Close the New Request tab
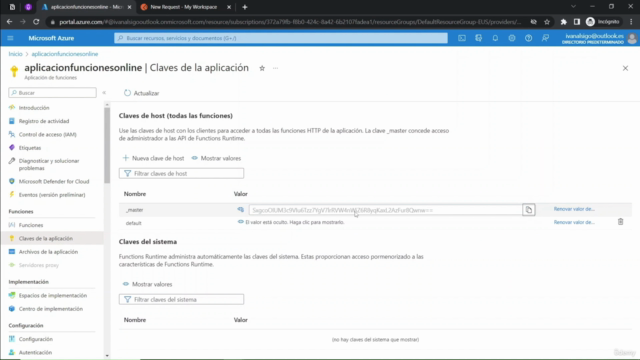The height and width of the screenshot is (360, 640). [229, 7]
